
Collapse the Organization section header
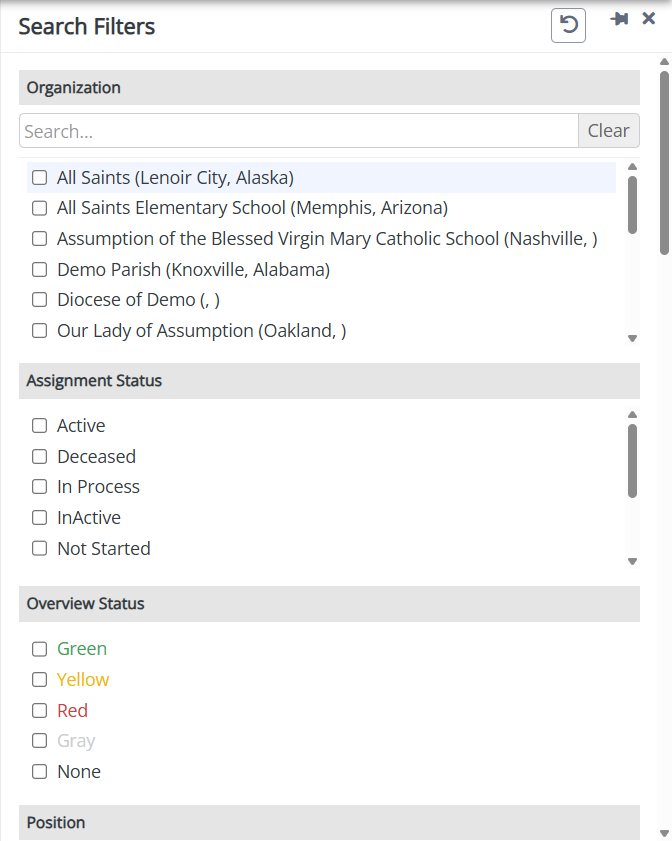[x=329, y=88]
